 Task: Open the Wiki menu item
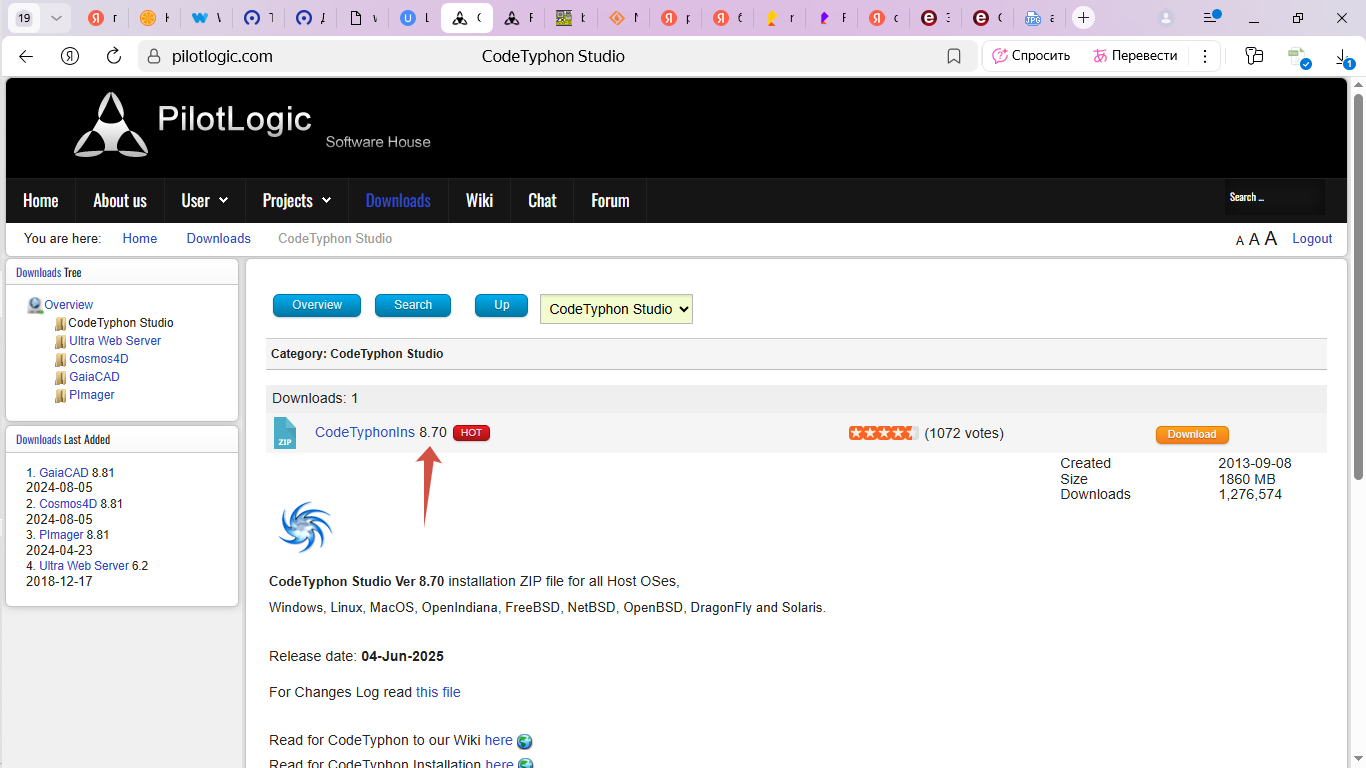[x=479, y=200]
